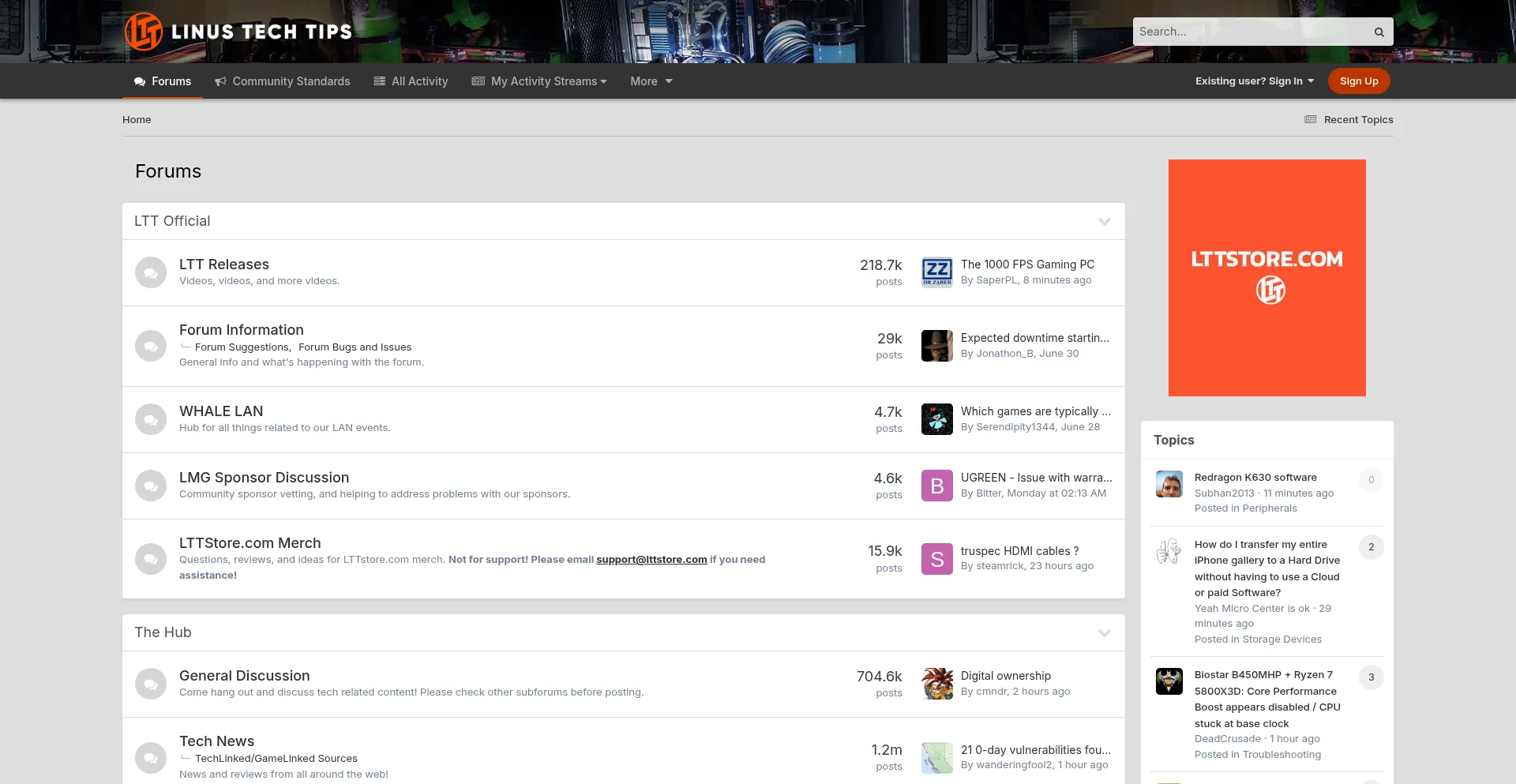1516x784 pixels.
Task: Open Subhan2013's avatar in Topics sidebar
Action: click(x=1169, y=484)
